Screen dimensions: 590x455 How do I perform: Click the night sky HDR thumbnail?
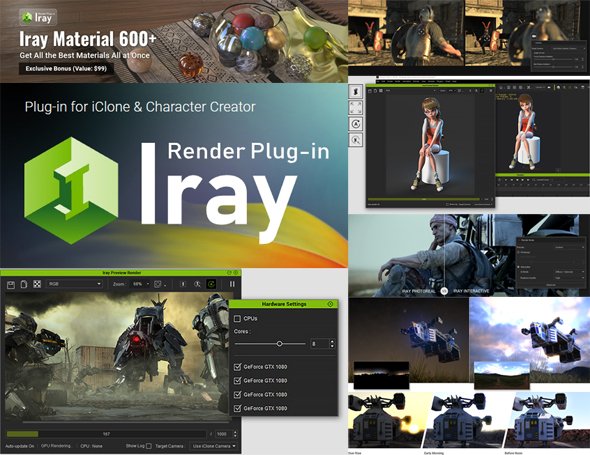pyautogui.click(x=382, y=375)
